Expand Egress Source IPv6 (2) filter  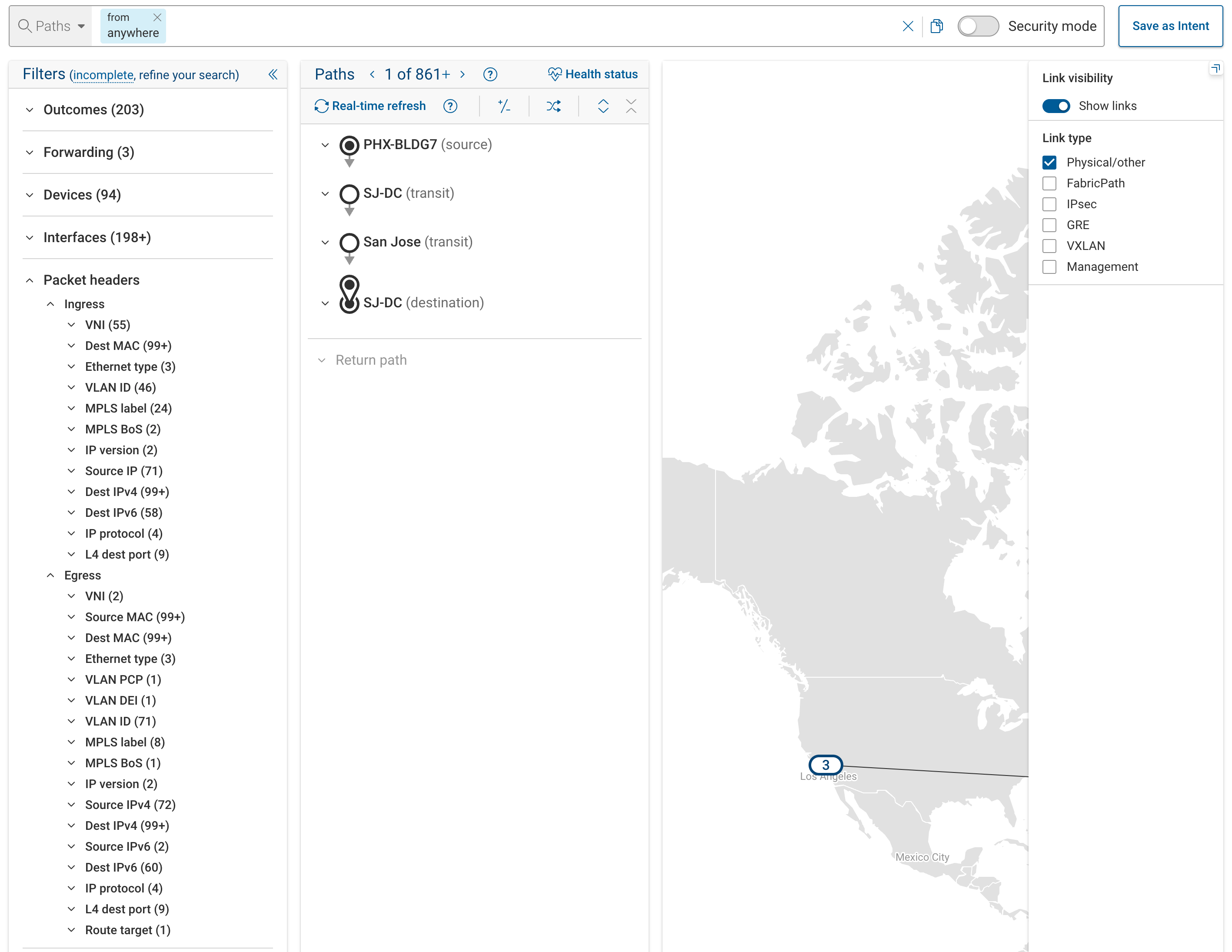point(71,846)
